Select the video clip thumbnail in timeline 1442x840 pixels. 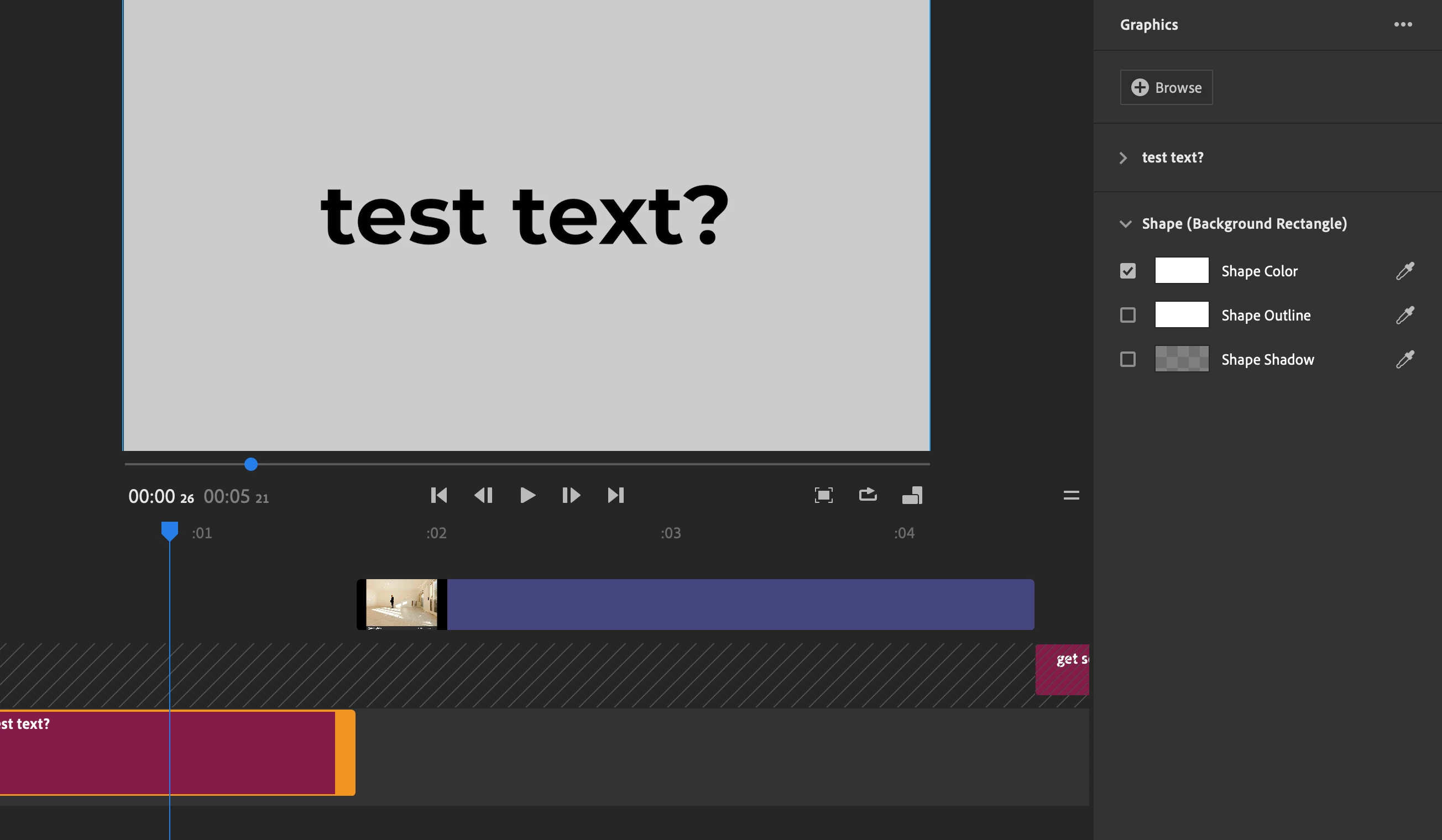401,605
